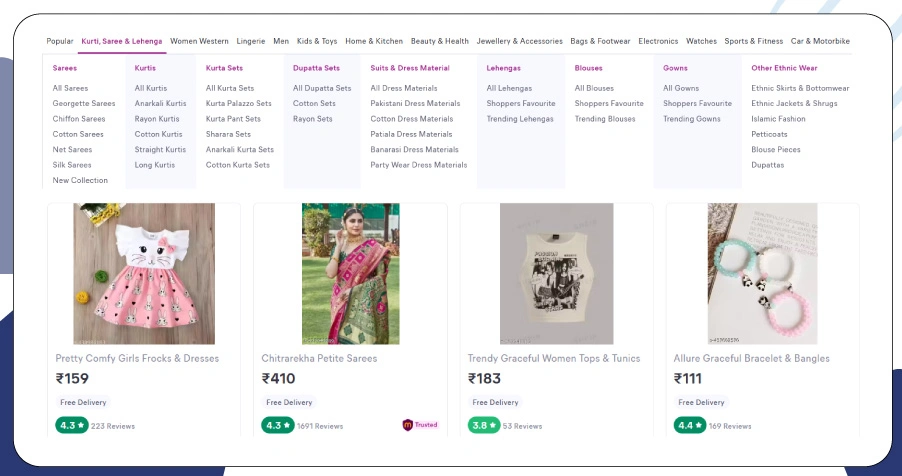Open the Georgette Sarees link
The image size is (902, 476).
[x=84, y=103]
